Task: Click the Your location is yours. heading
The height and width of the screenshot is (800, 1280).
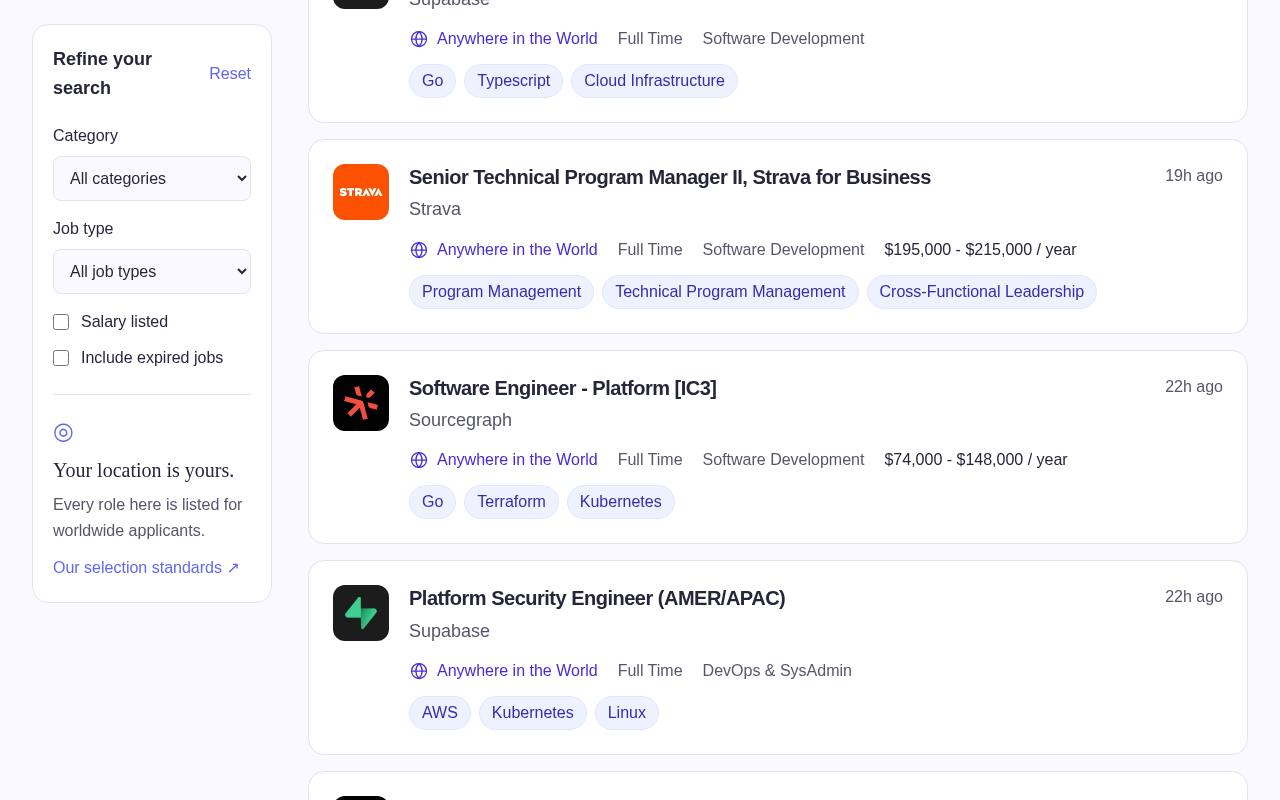Action: [x=144, y=470]
